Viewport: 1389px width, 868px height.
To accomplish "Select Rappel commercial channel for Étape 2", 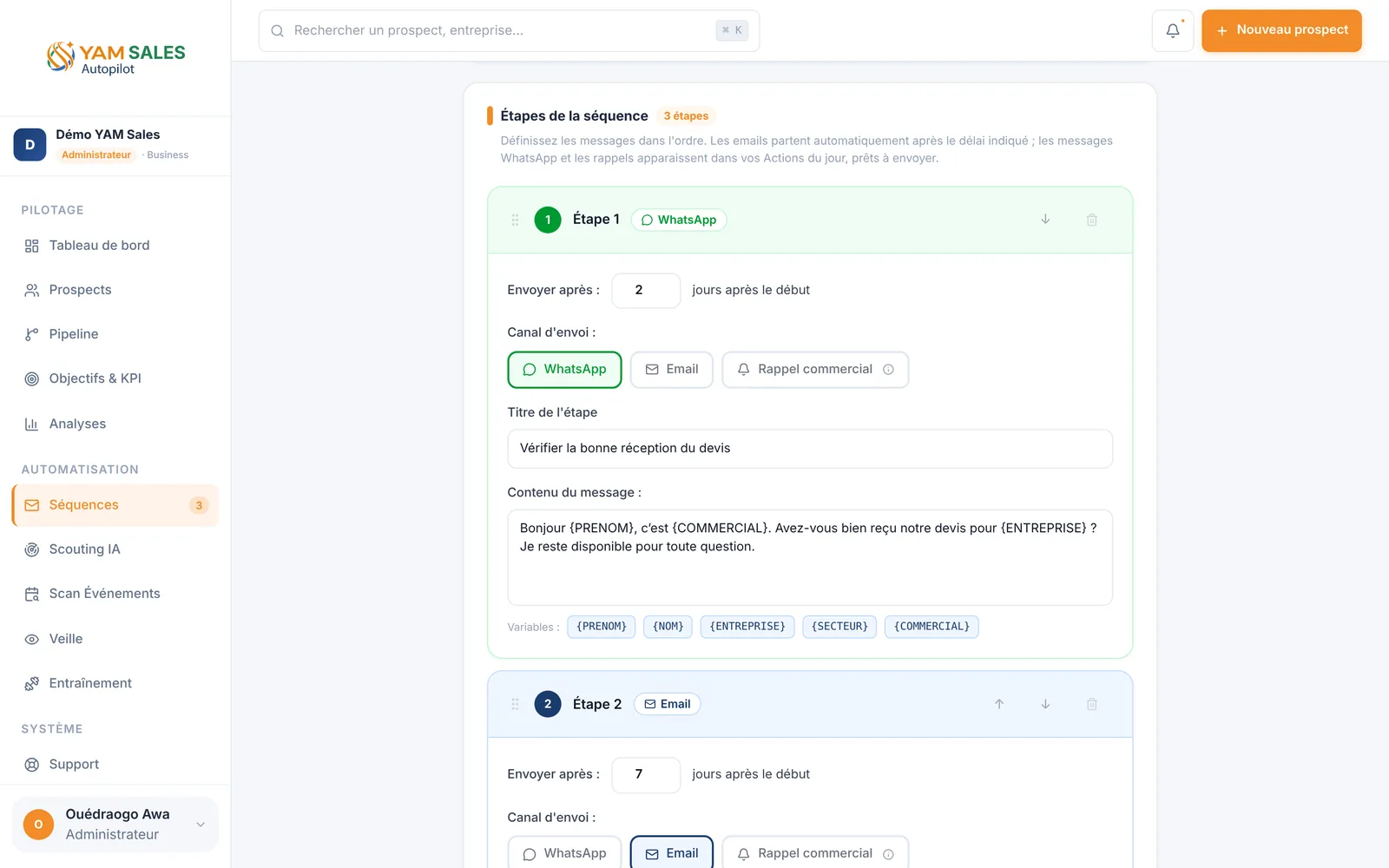I will pos(815,853).
